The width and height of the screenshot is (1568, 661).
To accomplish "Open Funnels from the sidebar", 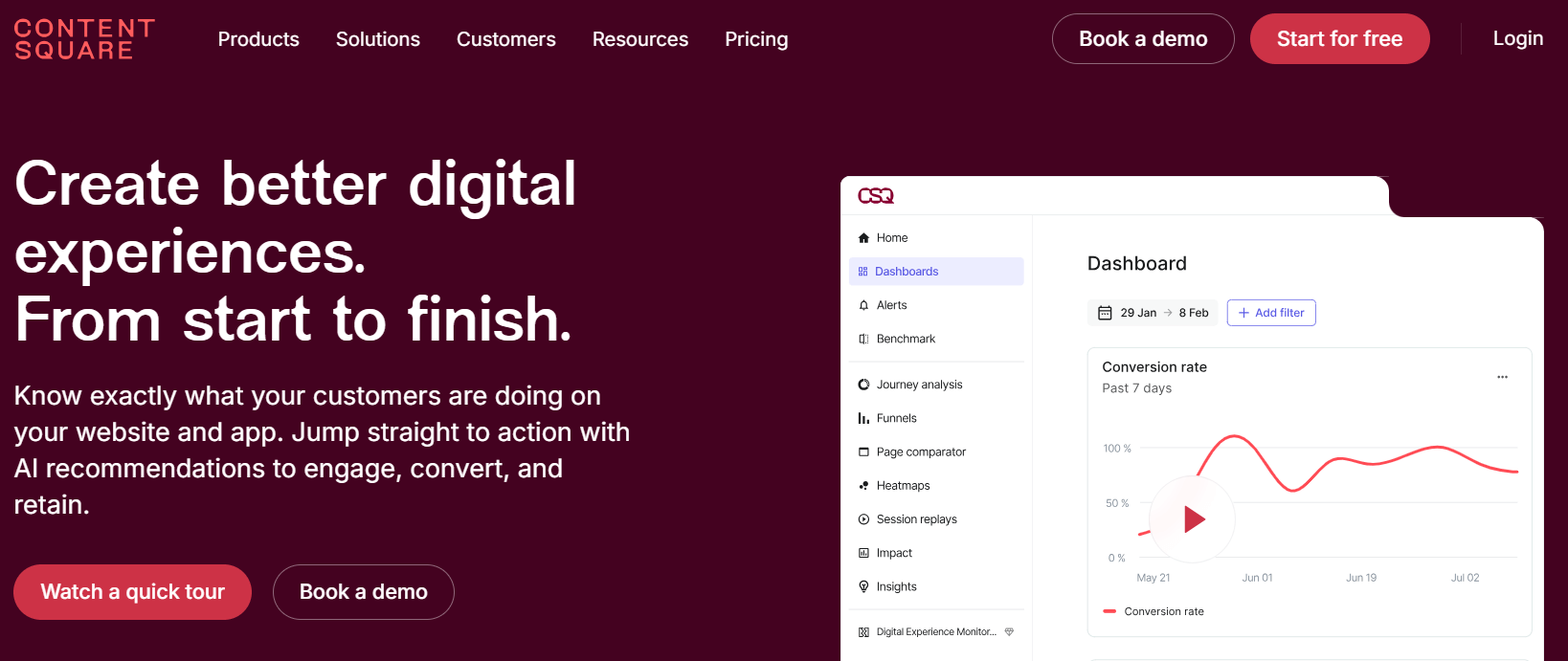I will click(x=896, y=417).
